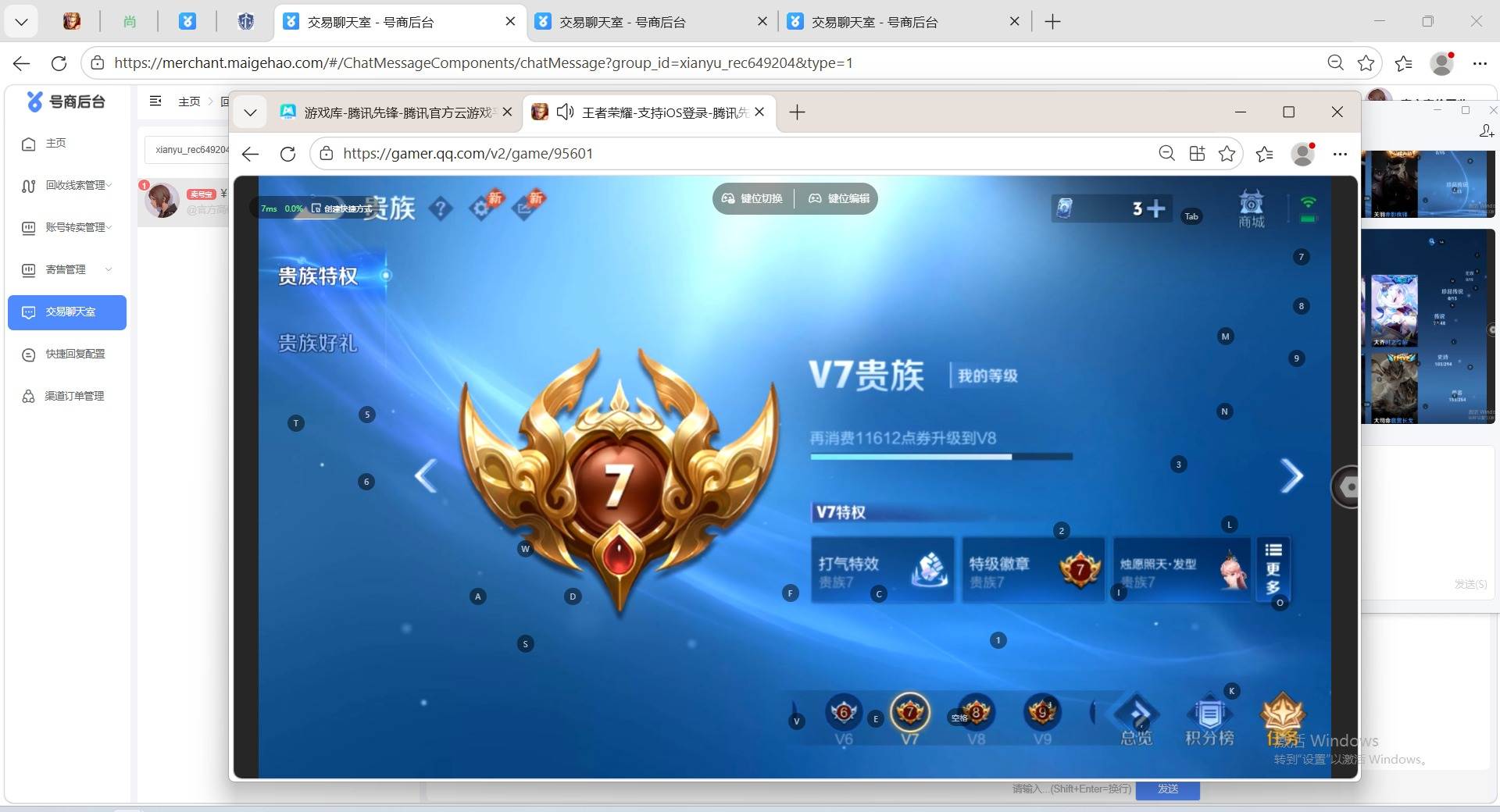Viewport: 1500px width, 812px height.
Task: Open the 烛愿照天·发型 privilege card
Action: pos(1181,570)
